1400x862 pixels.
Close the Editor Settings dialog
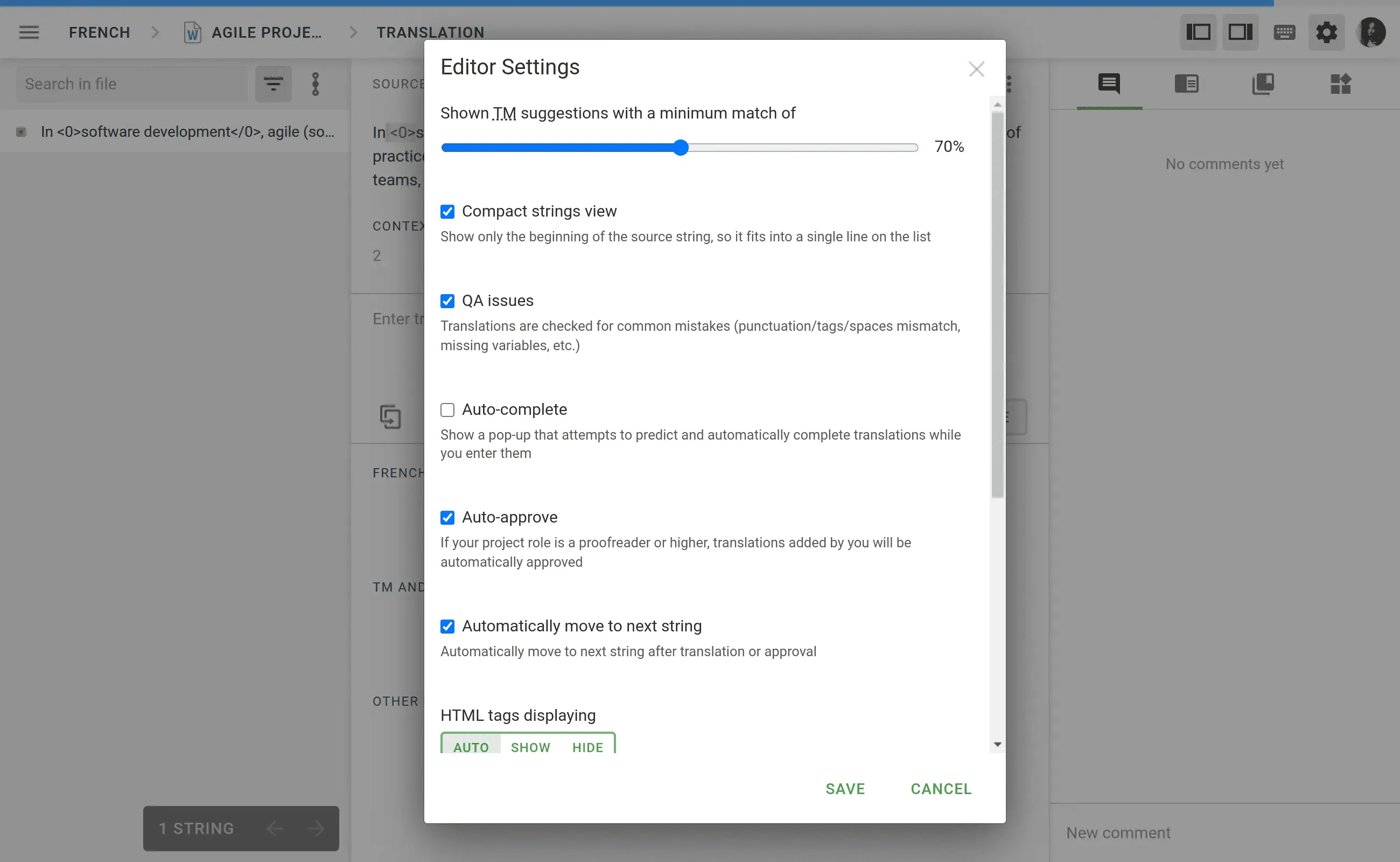click(x=976, y=69)
